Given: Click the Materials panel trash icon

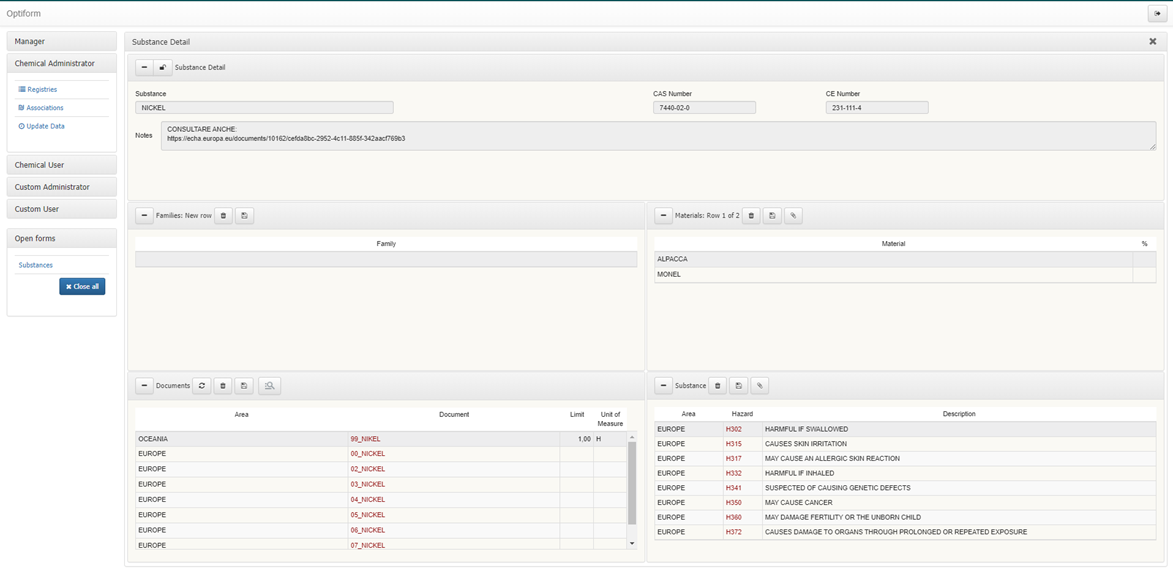Looking at the screenshot, I should tap(752, 216).
